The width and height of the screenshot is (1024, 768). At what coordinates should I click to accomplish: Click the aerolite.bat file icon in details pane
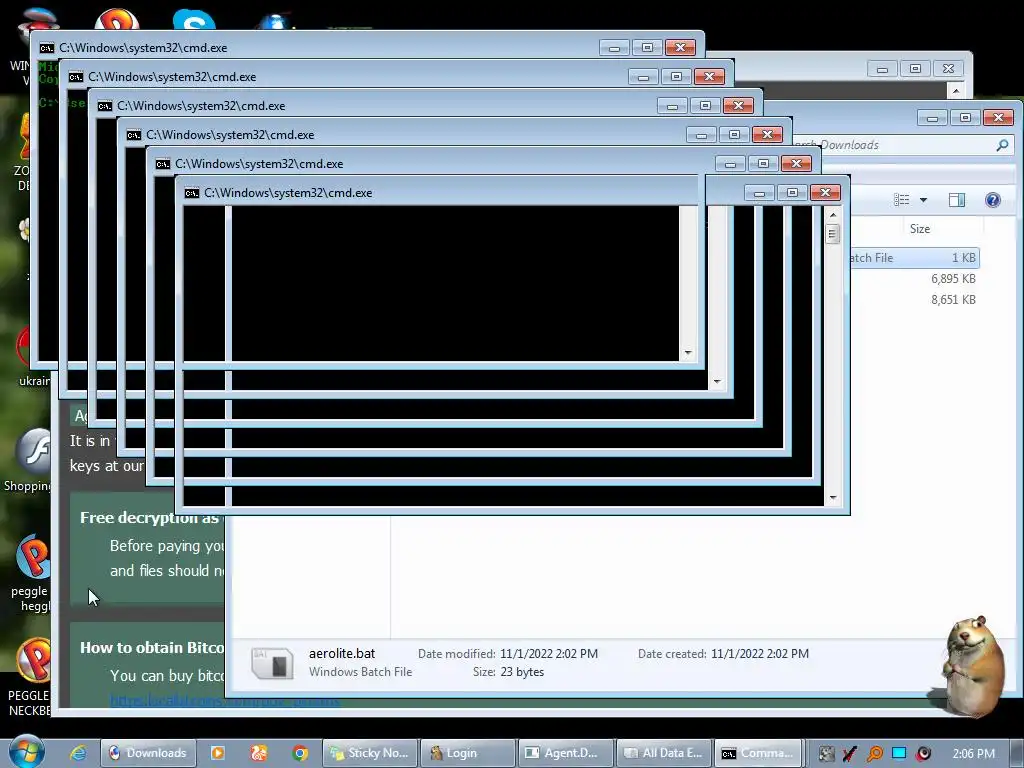pyautogui.click(x=272, y=663)
